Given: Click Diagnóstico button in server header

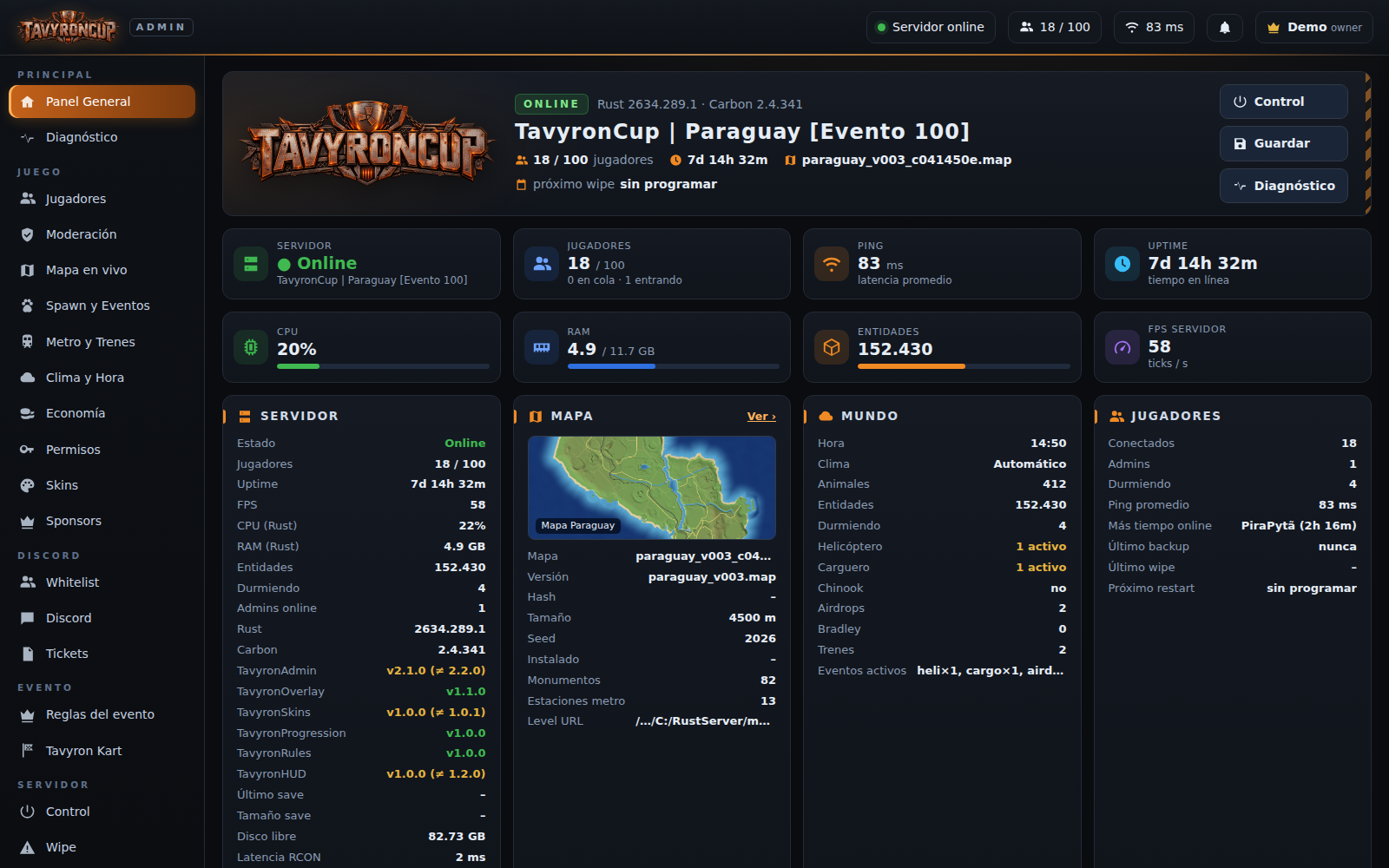Looking at the screenshot, I should coord(1283,186).
